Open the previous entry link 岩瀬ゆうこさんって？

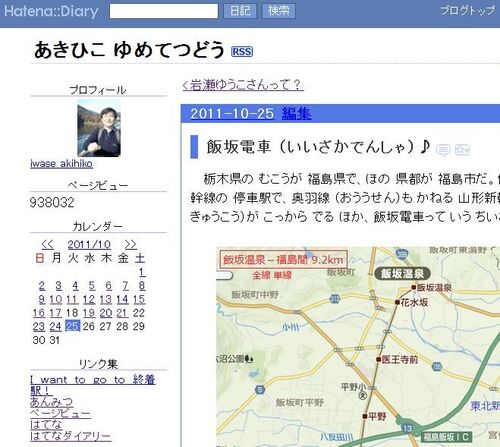coord(243,85)
